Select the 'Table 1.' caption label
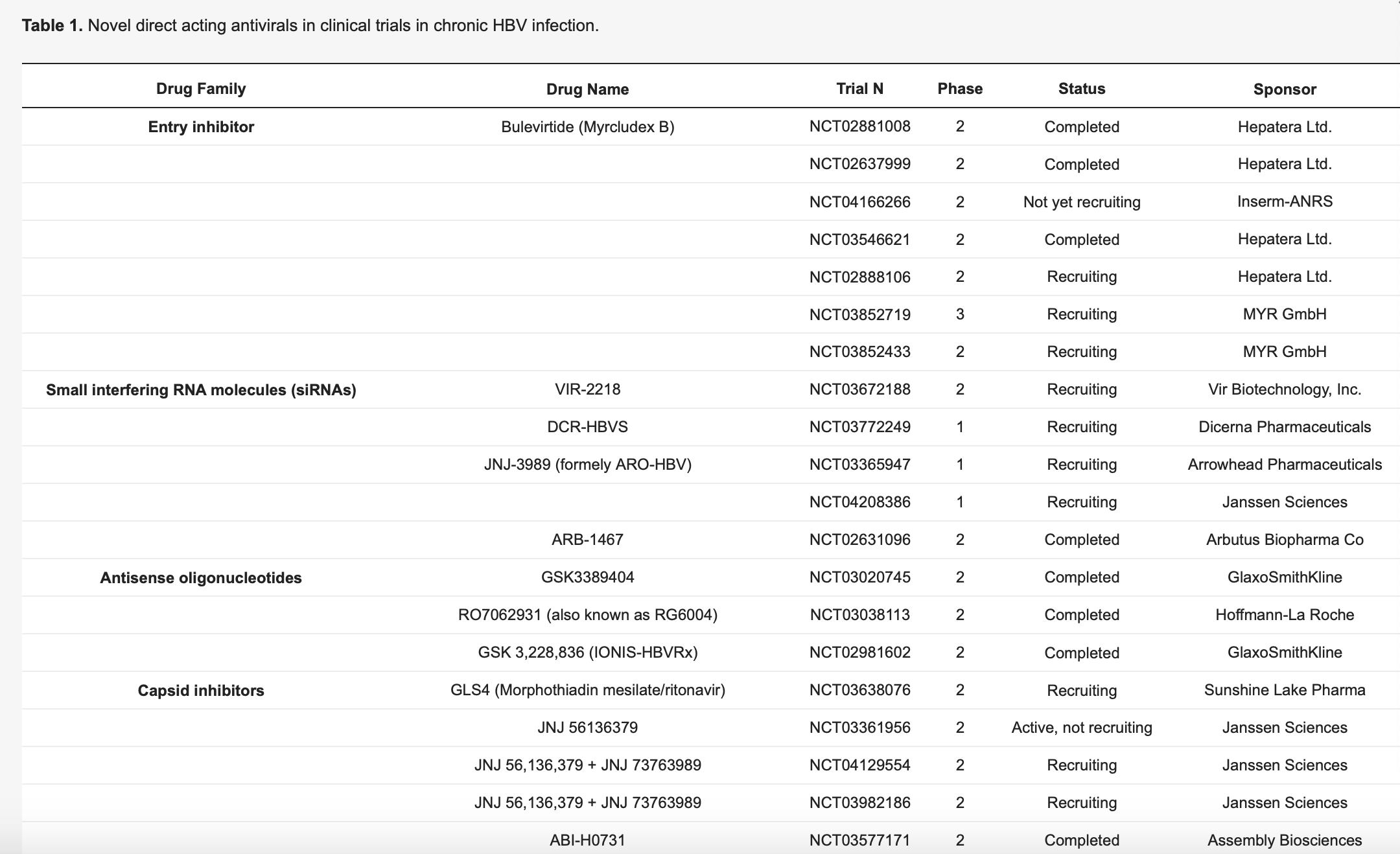The height and width of the screenshot is (854, 1400). [x=52, y=25]
